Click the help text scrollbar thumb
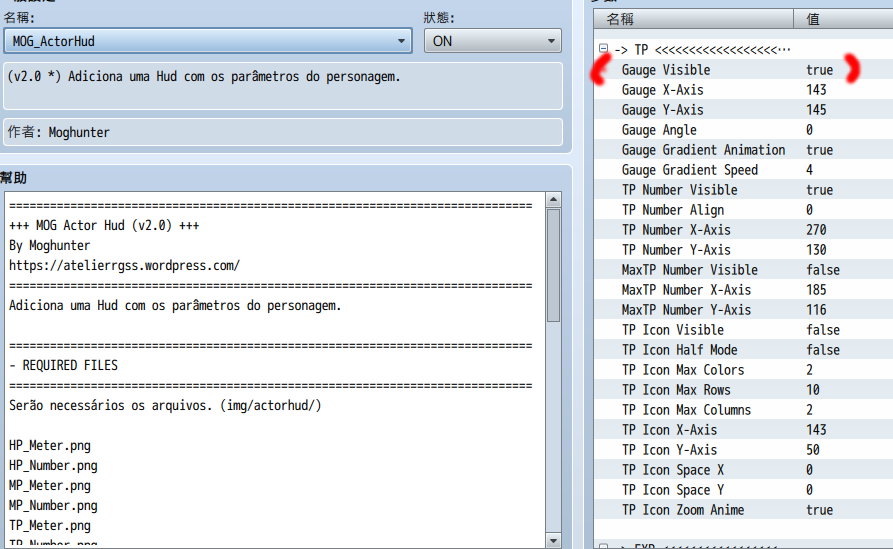 [x=553, y=265]
